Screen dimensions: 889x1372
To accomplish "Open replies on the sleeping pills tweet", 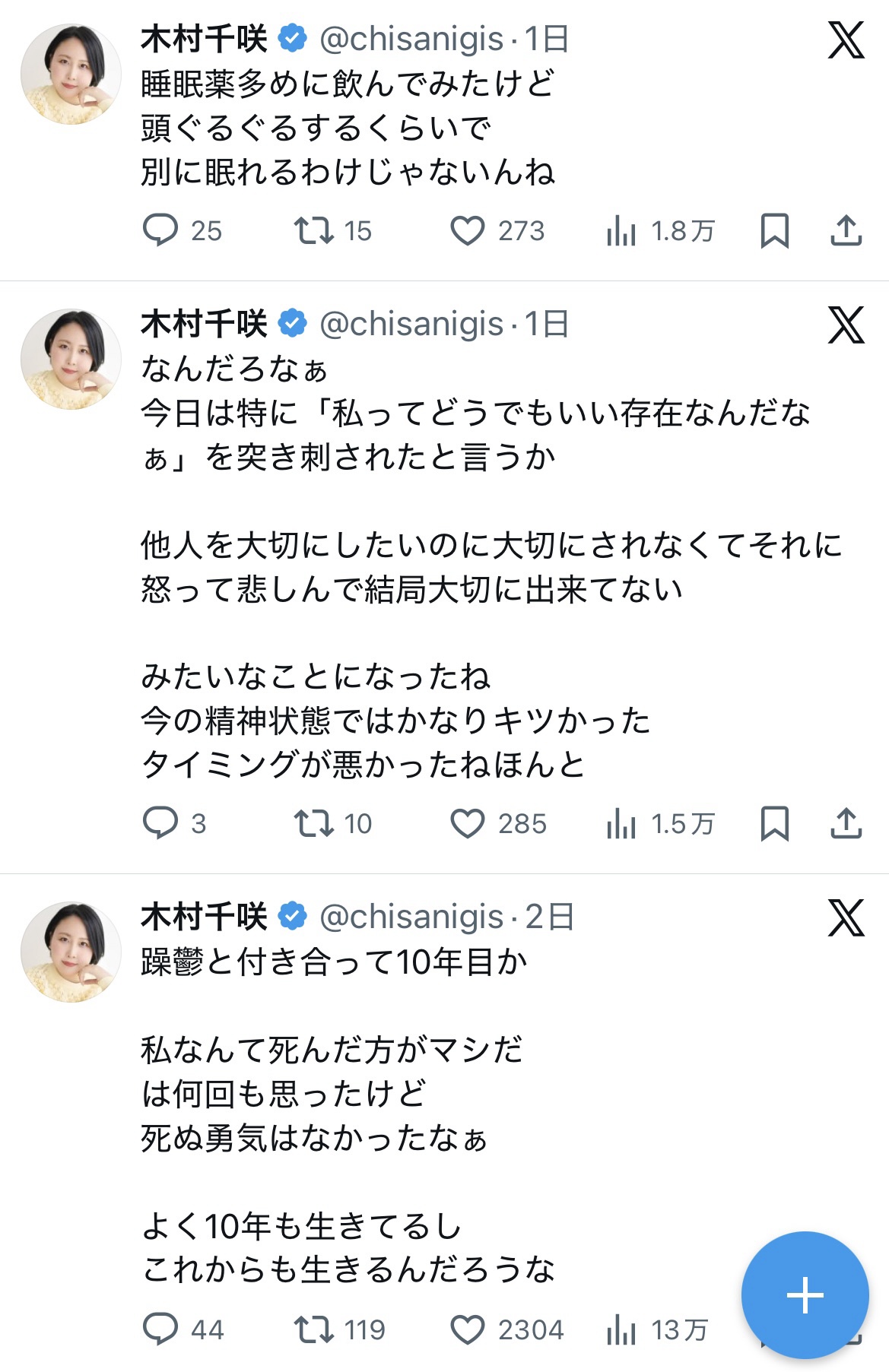I will coord(160,230).
